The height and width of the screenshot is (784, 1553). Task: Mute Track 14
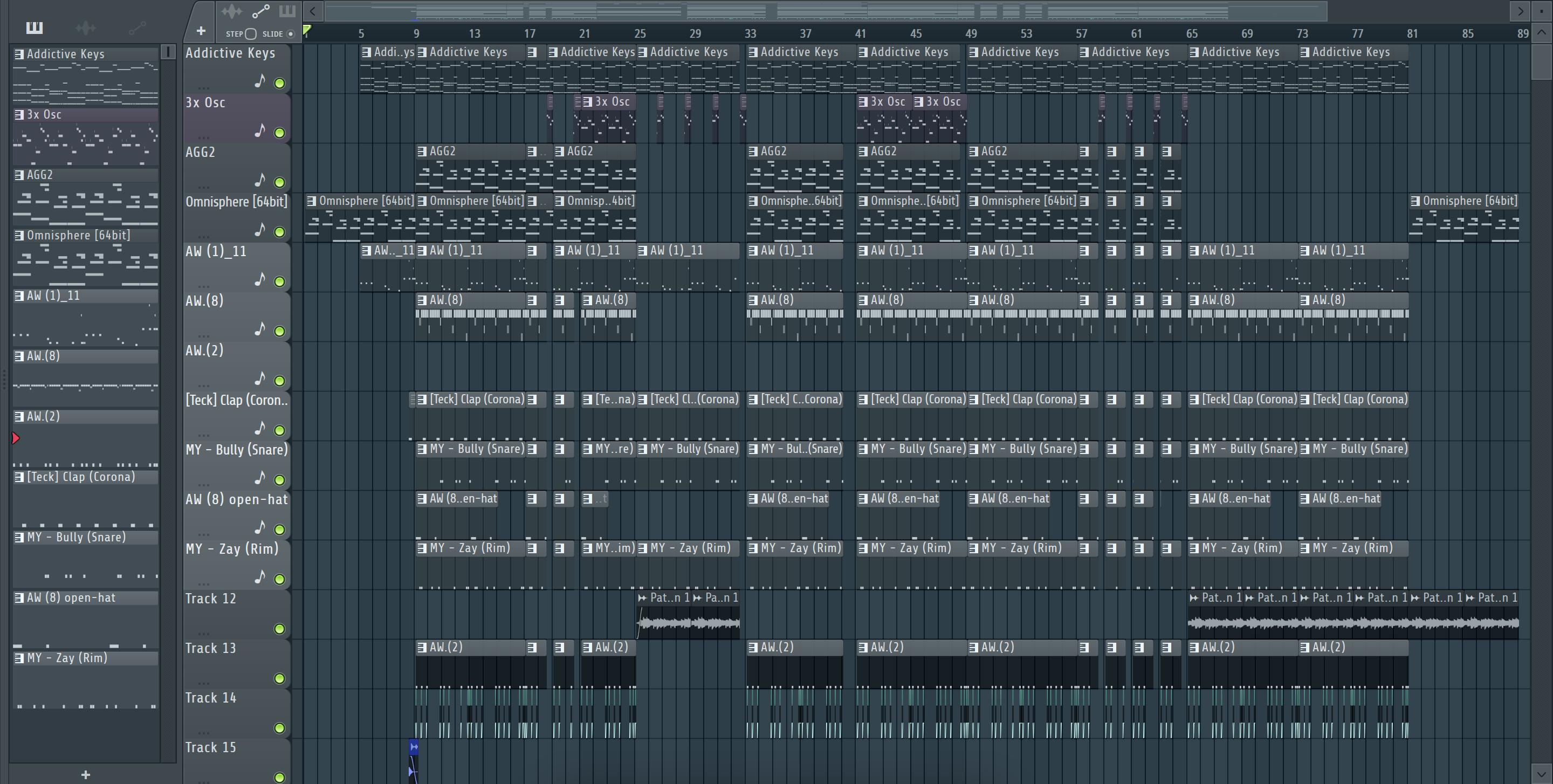(280, 728)
